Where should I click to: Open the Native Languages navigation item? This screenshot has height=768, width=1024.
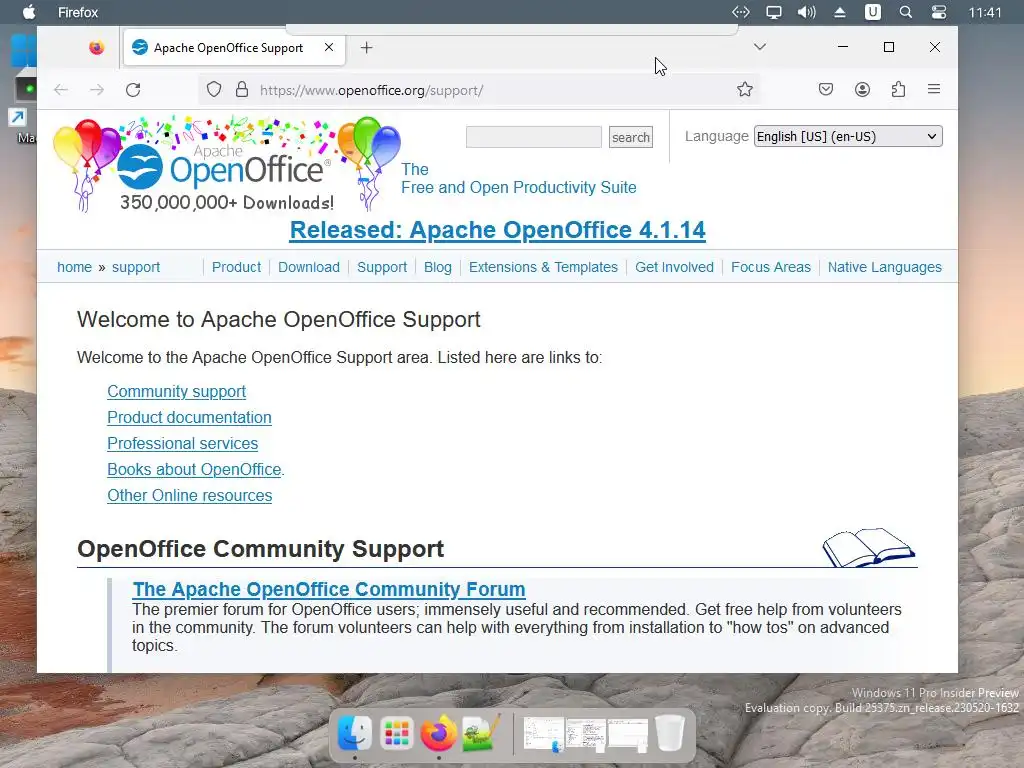(885, 267)
